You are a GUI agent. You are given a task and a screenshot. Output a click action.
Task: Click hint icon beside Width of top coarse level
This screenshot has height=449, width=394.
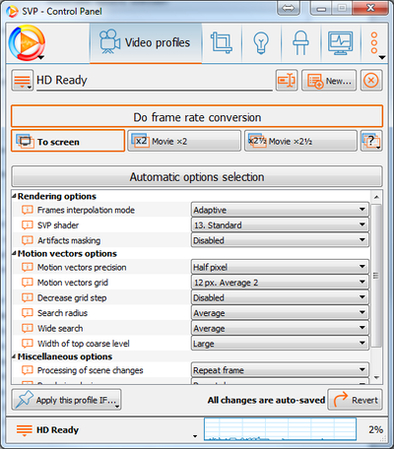coord(27,344)
